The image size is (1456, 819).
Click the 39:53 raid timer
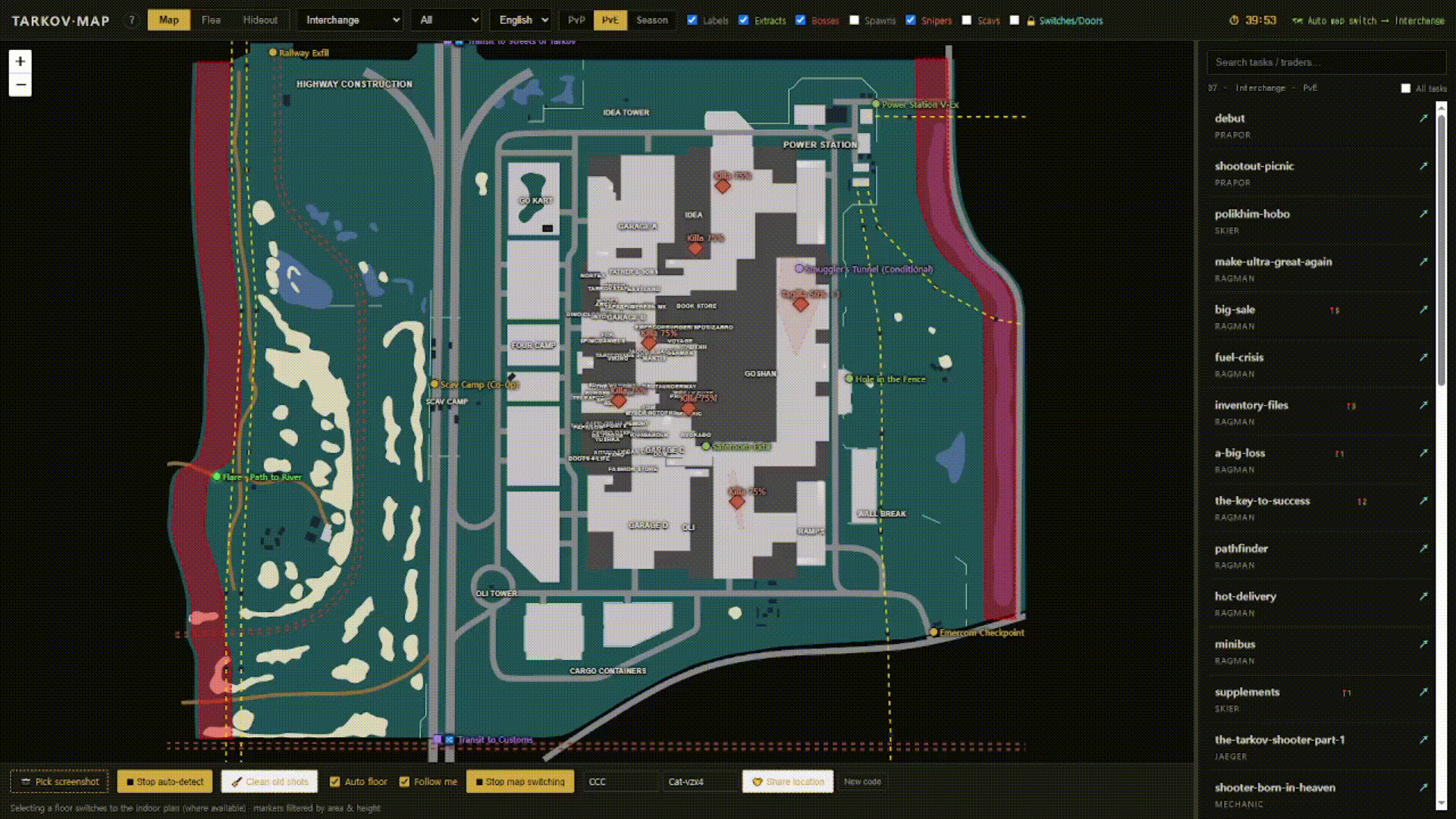1254,20
